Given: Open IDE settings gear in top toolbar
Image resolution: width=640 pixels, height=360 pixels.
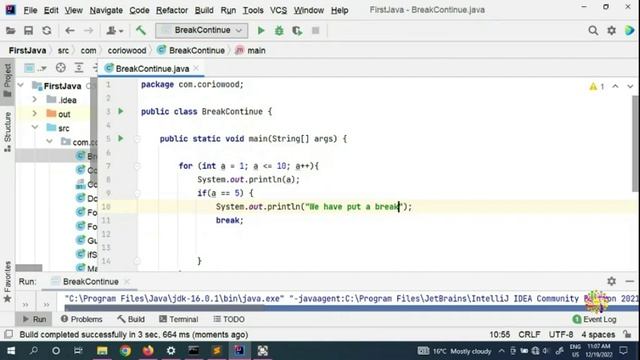Looking at the screenshot, I should pyautogui.click(x=611, y=31).
